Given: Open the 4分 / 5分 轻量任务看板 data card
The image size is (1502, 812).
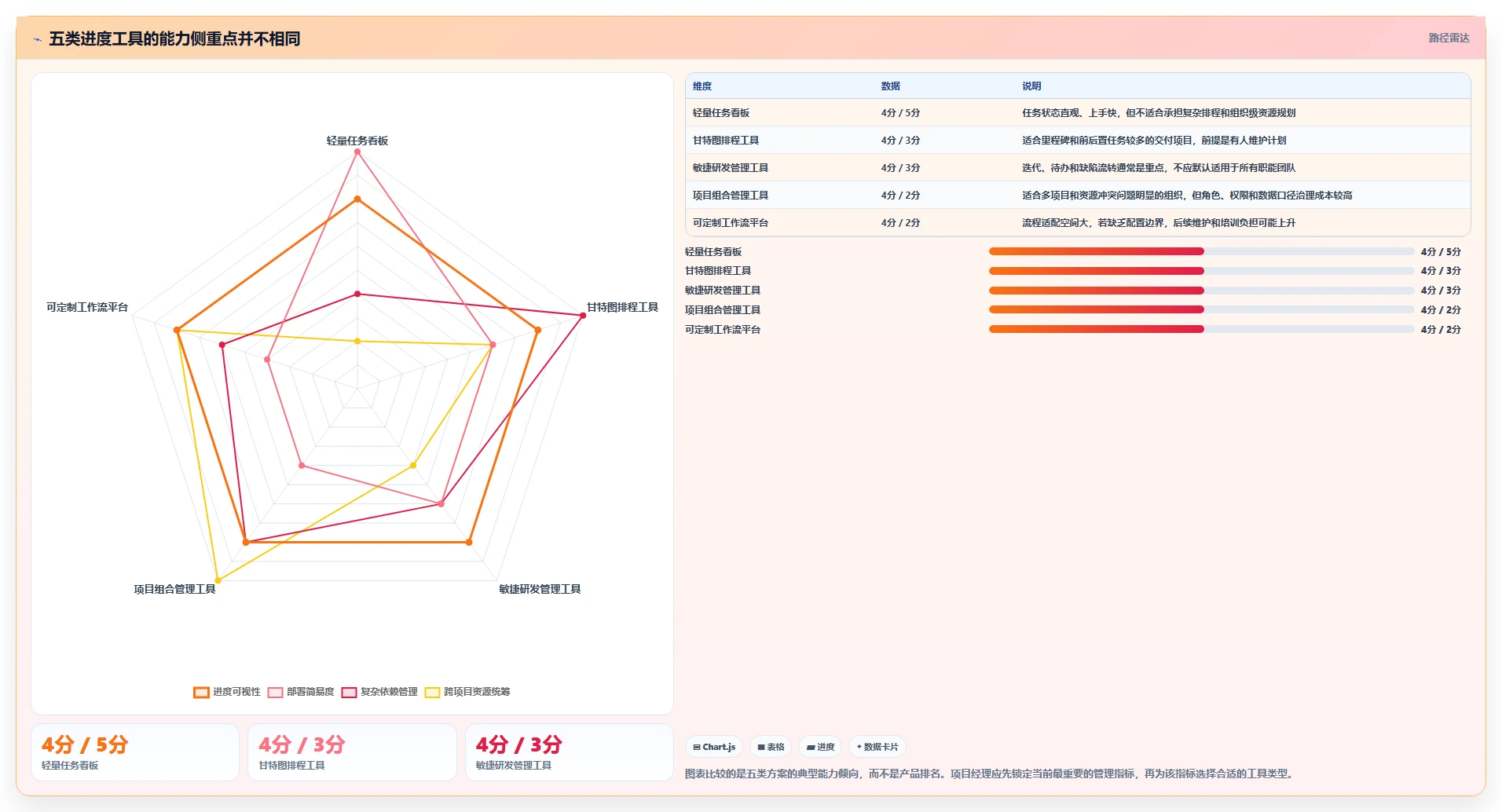Looking at the screenshot, I should coord(135,752).
